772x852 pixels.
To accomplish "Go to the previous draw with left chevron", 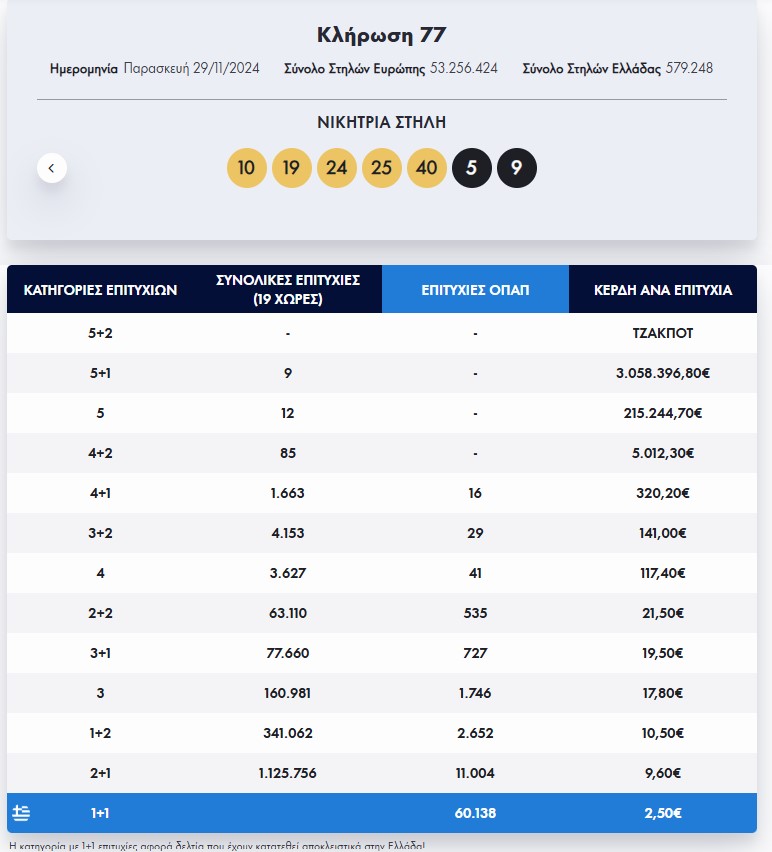I will [52, 168].
